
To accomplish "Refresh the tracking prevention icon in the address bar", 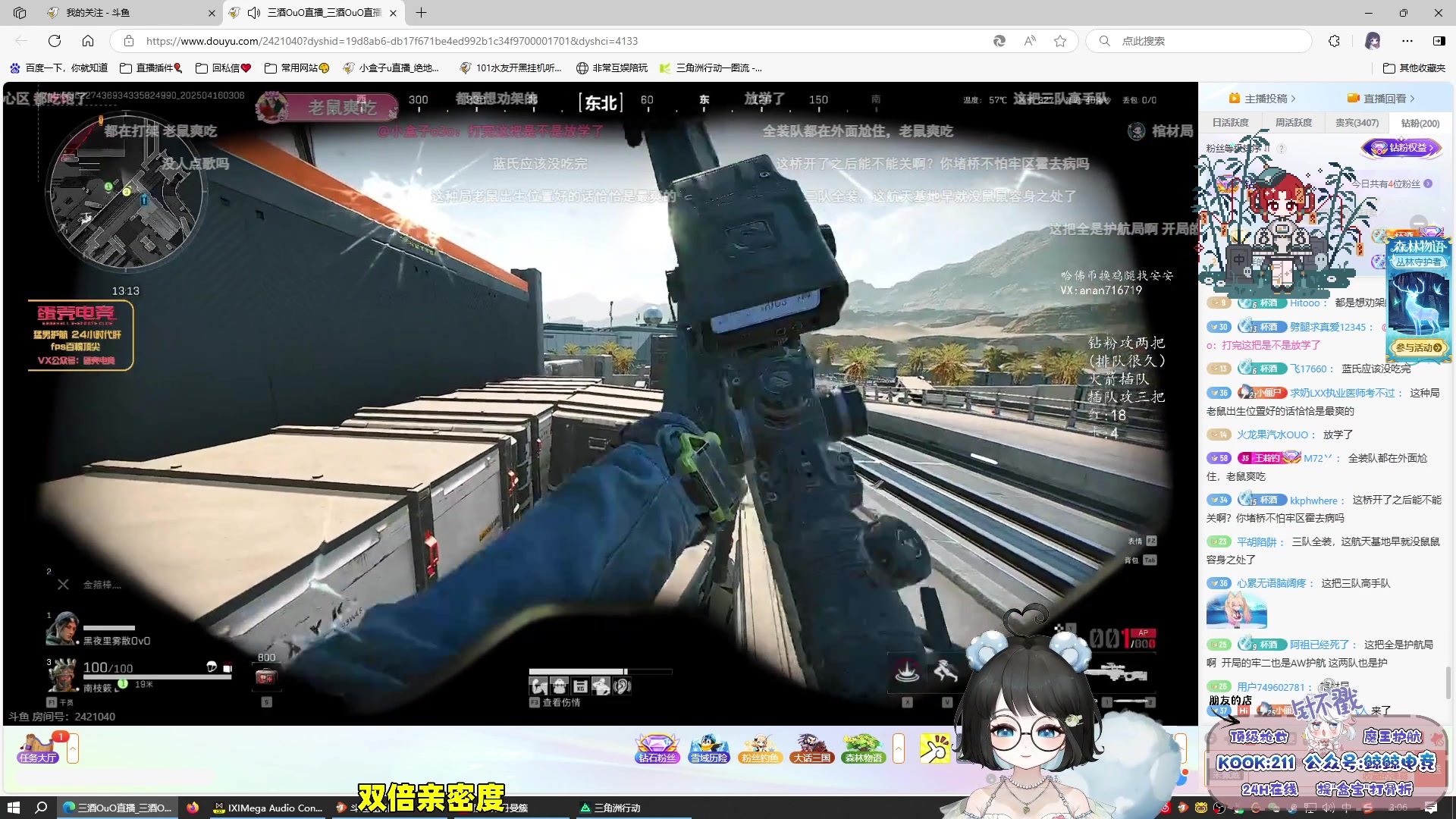I will 999,41.
